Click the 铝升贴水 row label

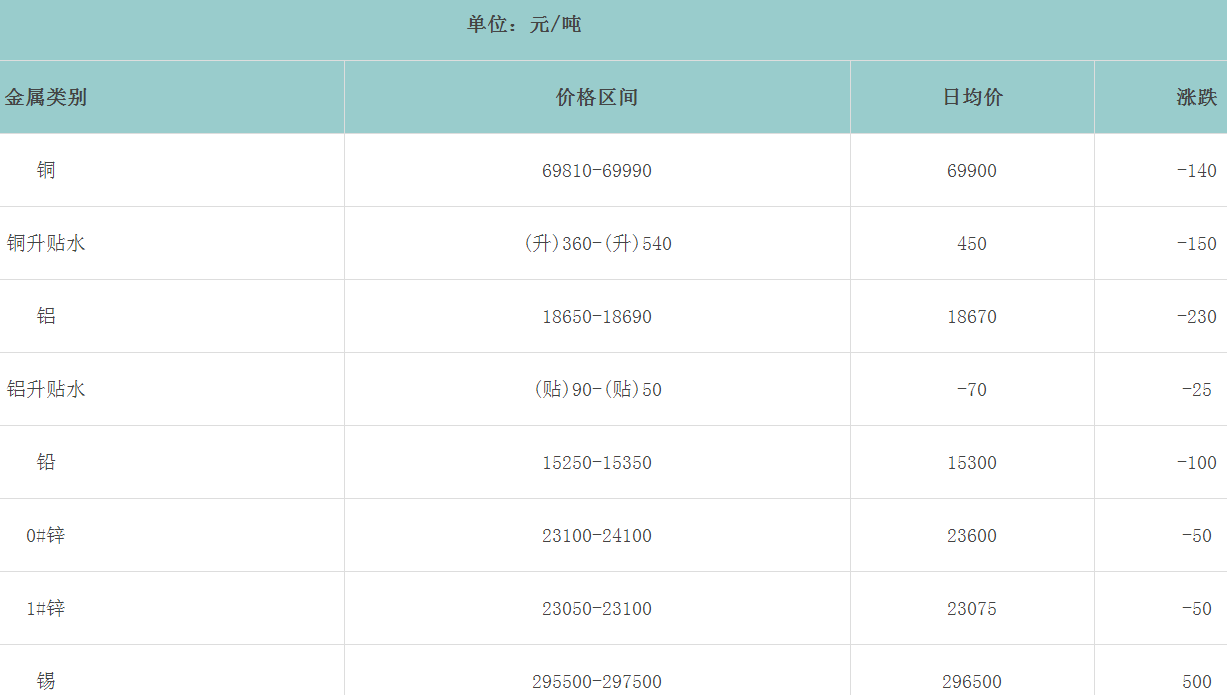[x=46, y=389]
